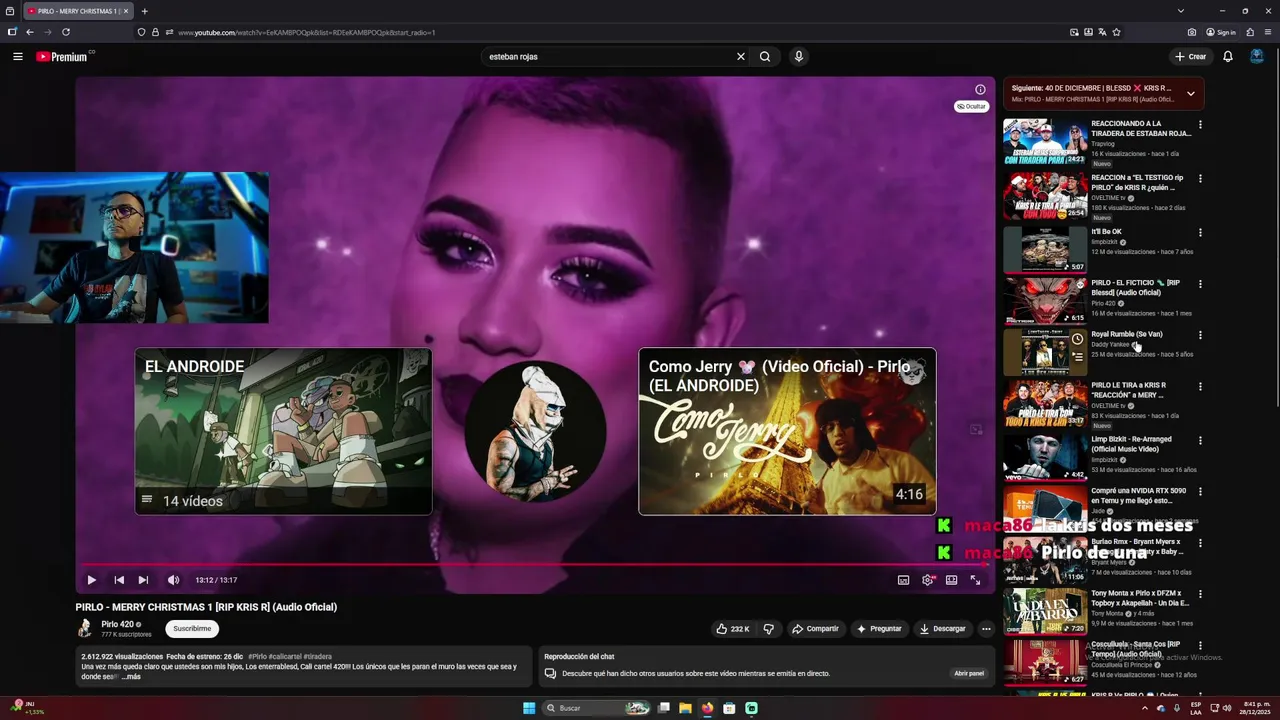Viewport: 1280px width, 720px height.
Task: Click the Suscribirme button
Action: tap(192, 629)
